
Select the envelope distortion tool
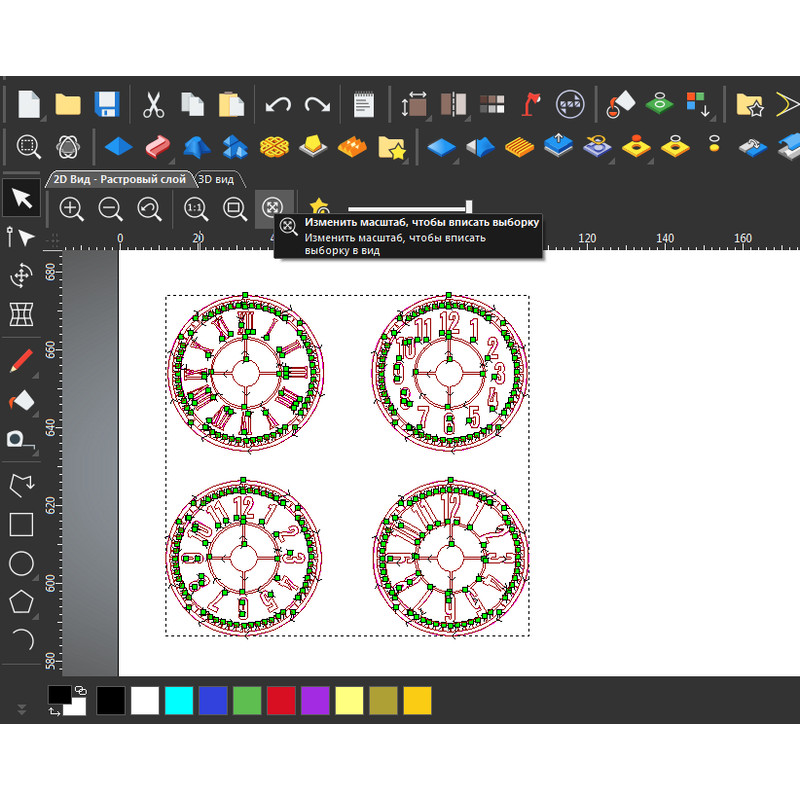coord(22,315)
